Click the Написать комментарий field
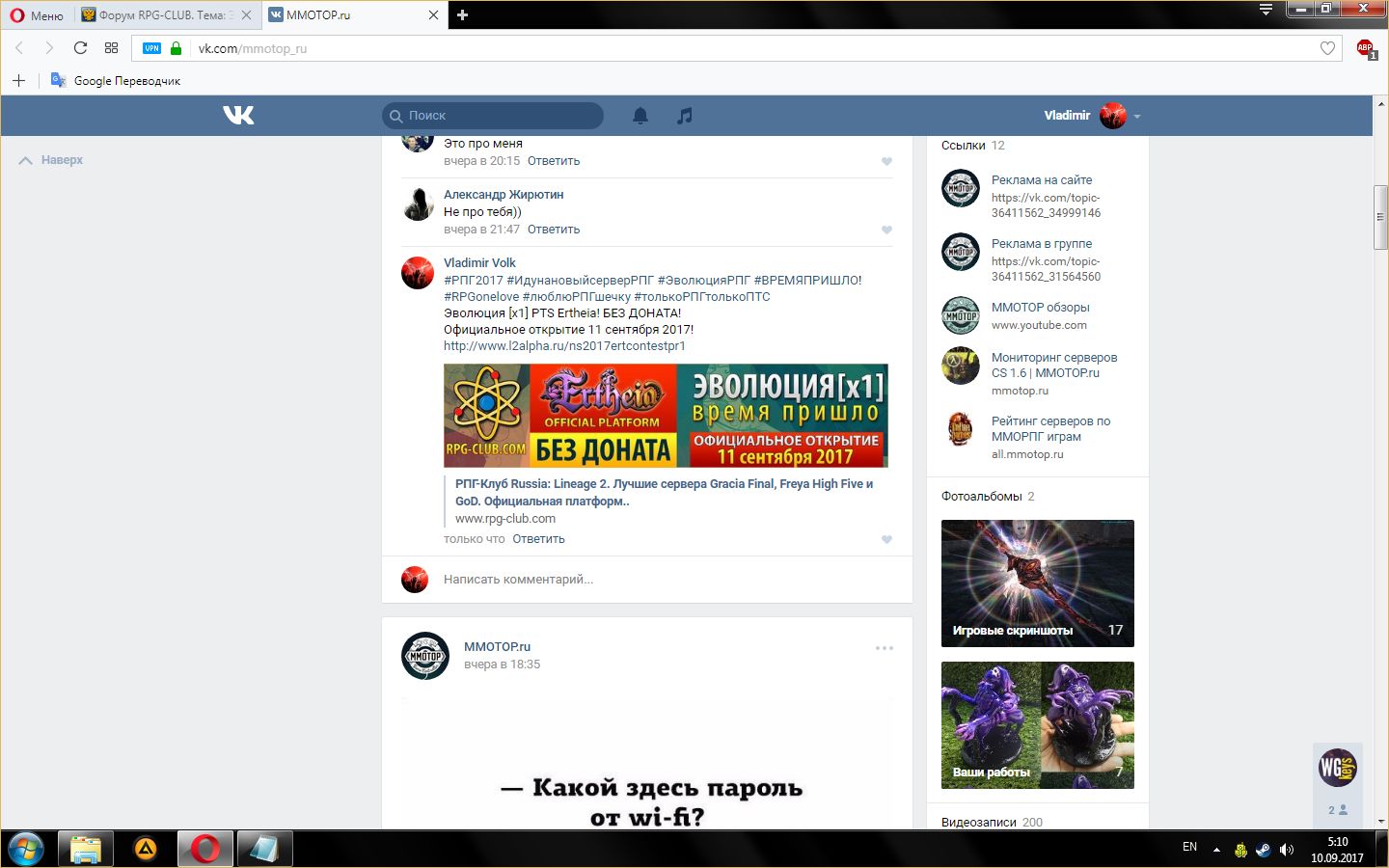Screen dimensions: 1389x868 coord(666,580)
